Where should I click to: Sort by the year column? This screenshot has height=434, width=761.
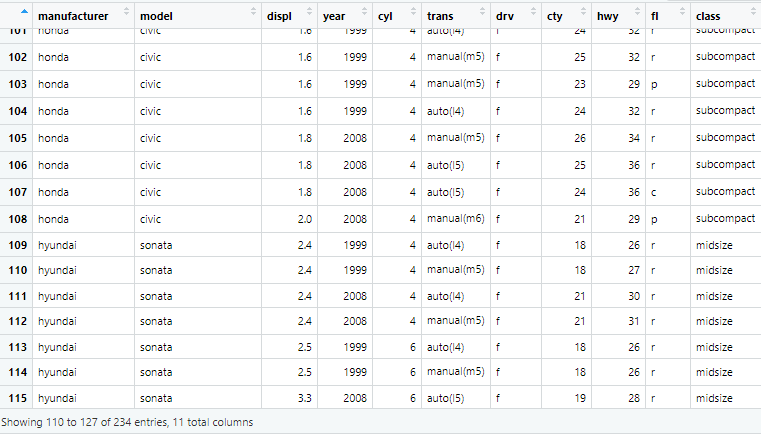[x=345, y=16]
